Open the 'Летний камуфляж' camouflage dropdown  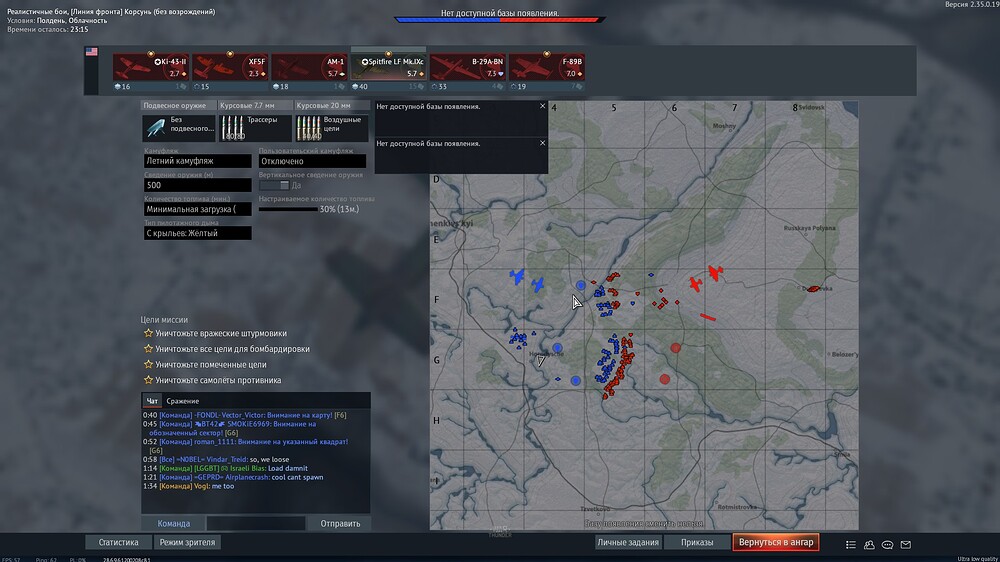pyautogui.click(x=197, y=161)
